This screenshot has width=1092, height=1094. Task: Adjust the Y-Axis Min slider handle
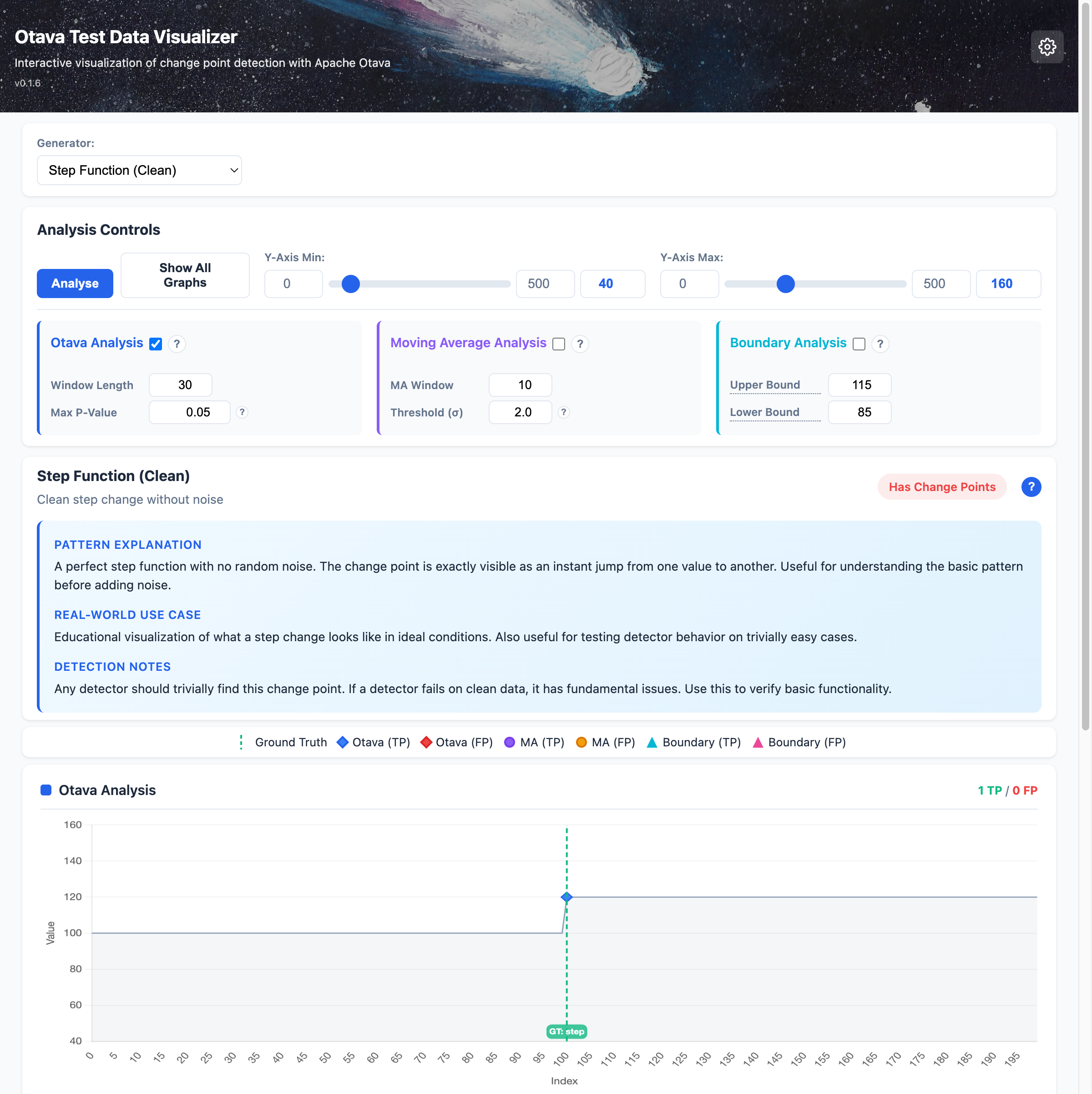pyautogui.click(x=350, y=284)
